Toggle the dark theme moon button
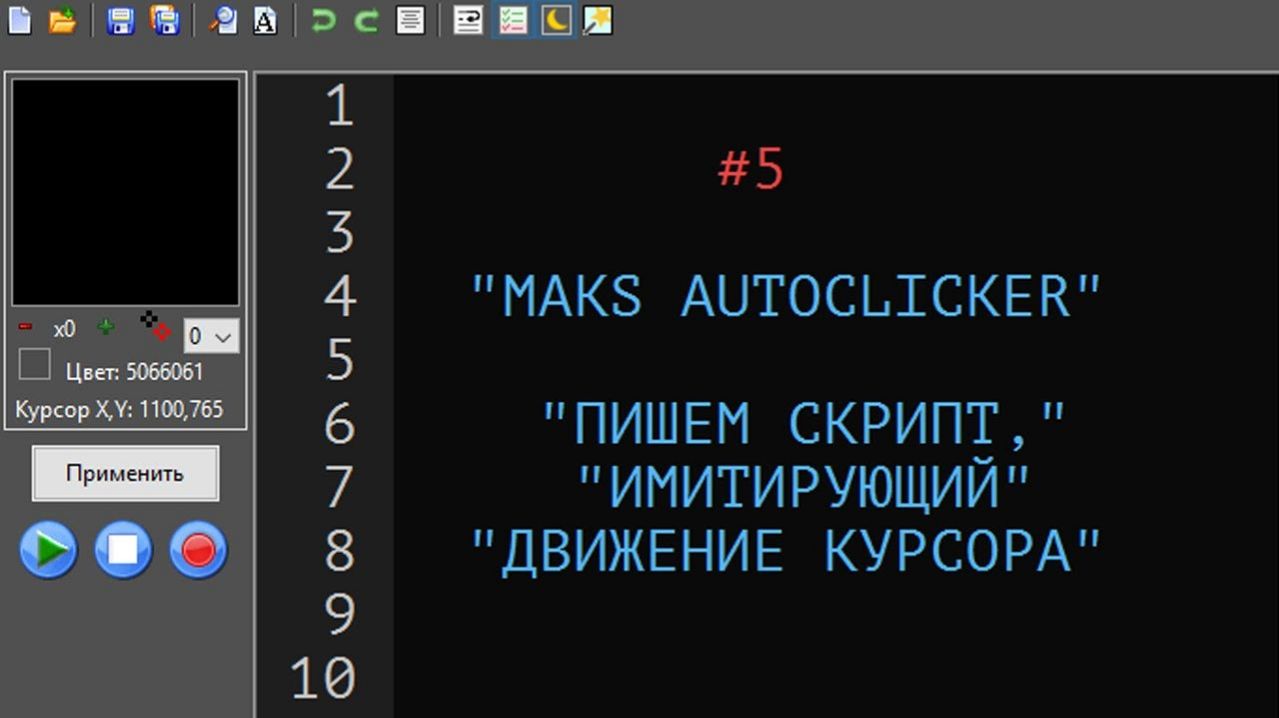 point(556,21)
